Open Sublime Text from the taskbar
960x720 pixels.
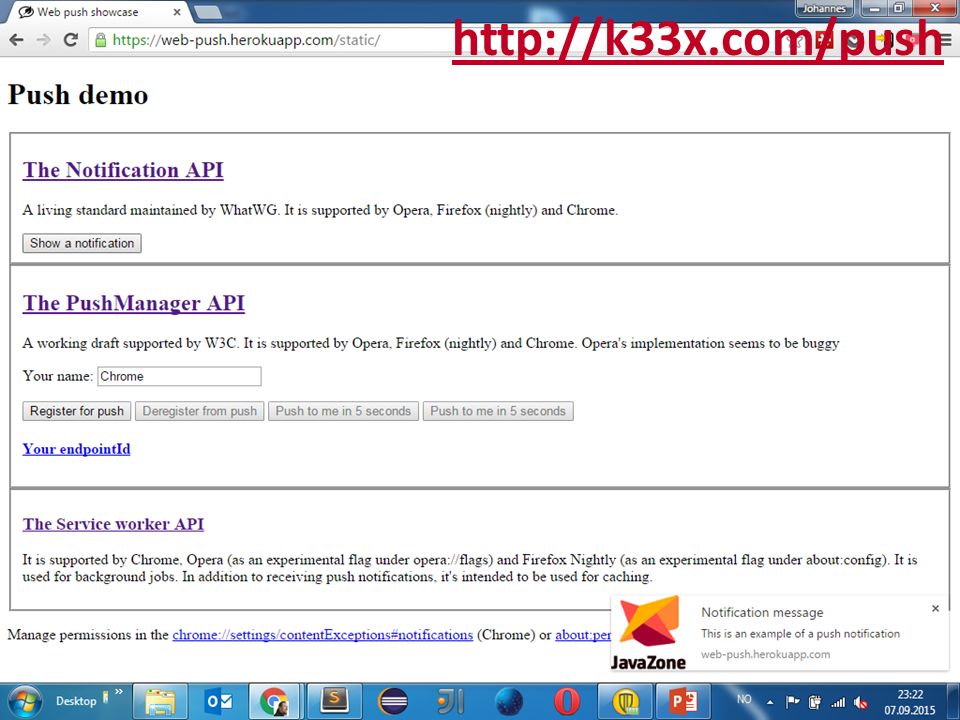[335, 702]
